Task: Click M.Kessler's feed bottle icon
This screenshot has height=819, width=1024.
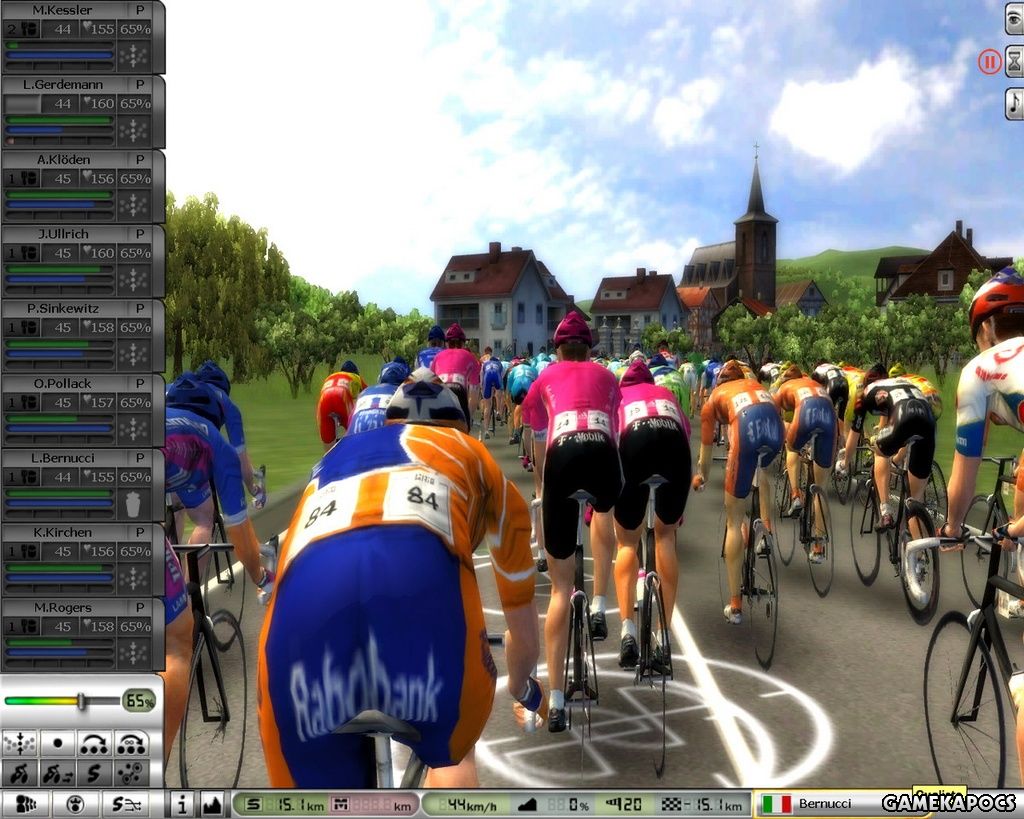Action: [28, 29]
